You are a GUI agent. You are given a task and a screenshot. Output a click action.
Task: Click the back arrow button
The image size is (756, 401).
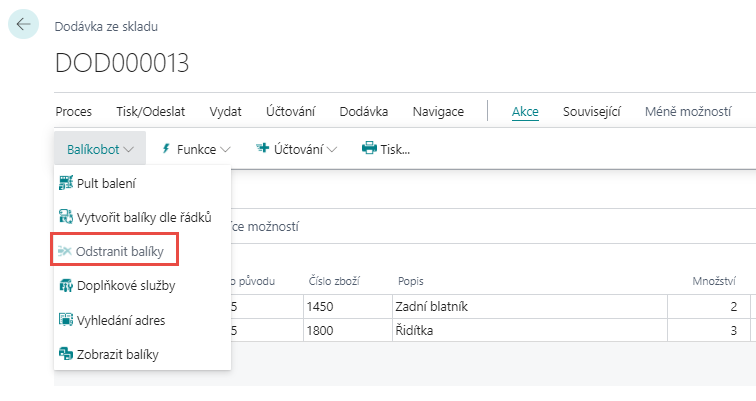(23, 24)
